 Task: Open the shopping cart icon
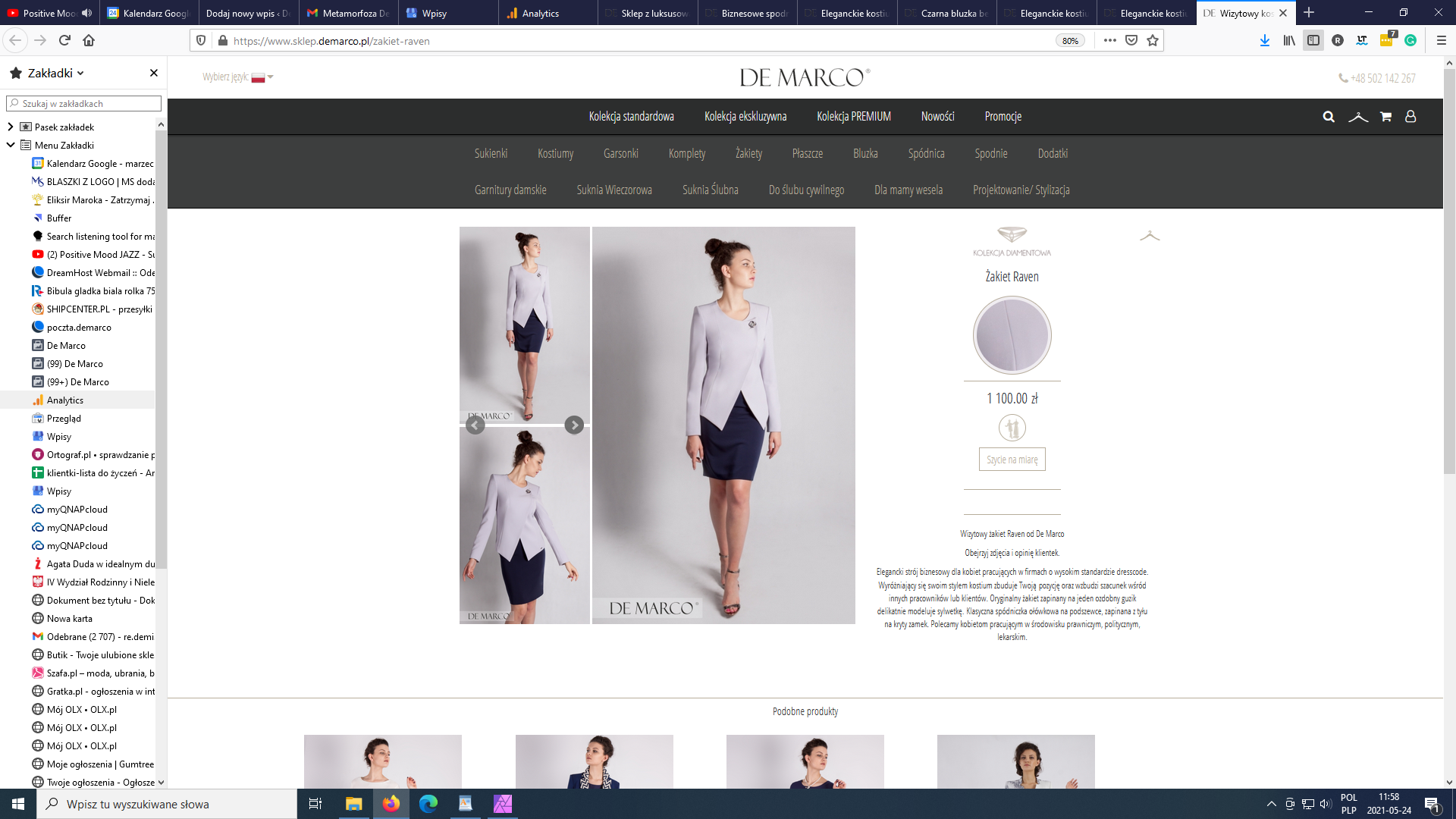click(x=1385, y=117)
